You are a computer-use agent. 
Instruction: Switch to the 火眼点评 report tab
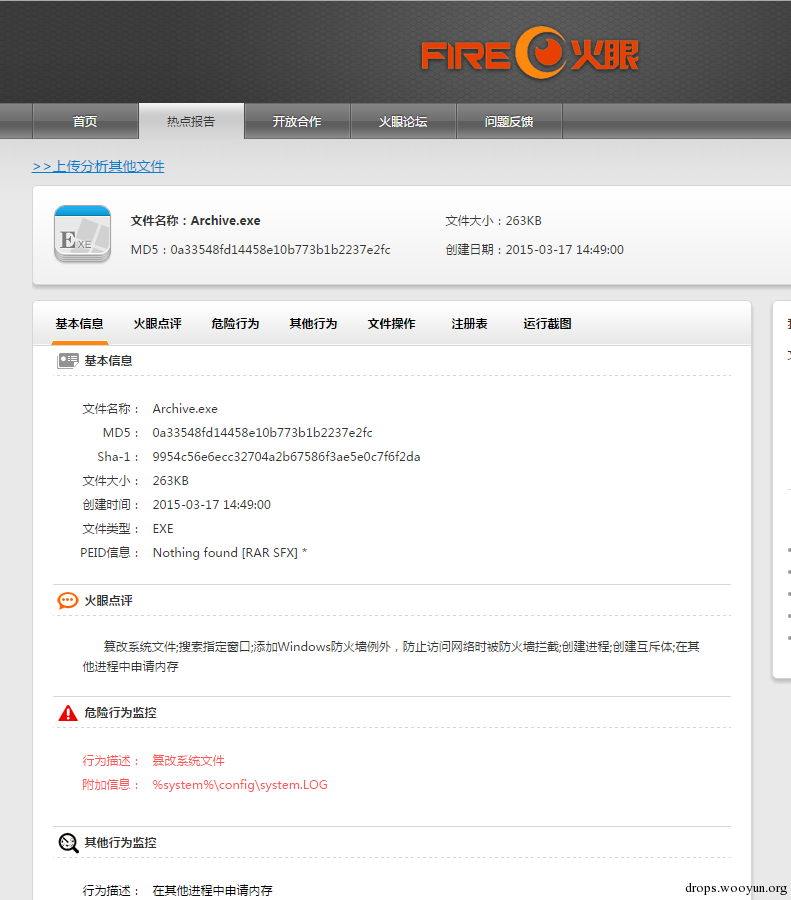pos(157,324)
